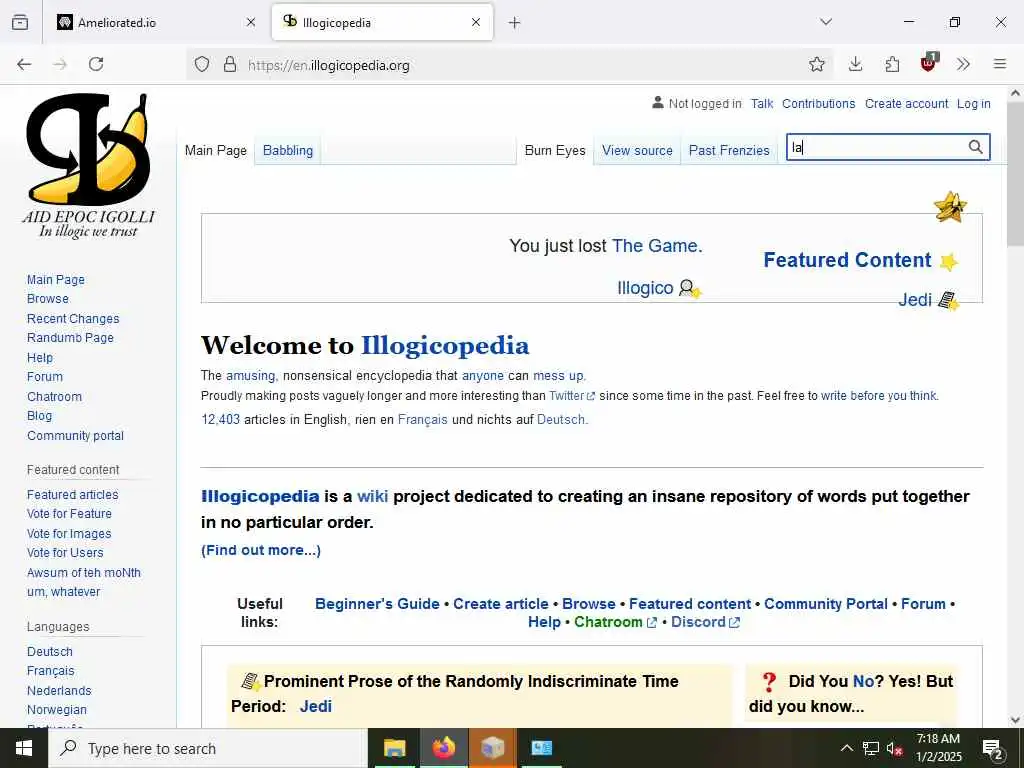Click the Find out more link
Image resolution: width=1024 pixels, height=768 pixels.
click(261, 550)
